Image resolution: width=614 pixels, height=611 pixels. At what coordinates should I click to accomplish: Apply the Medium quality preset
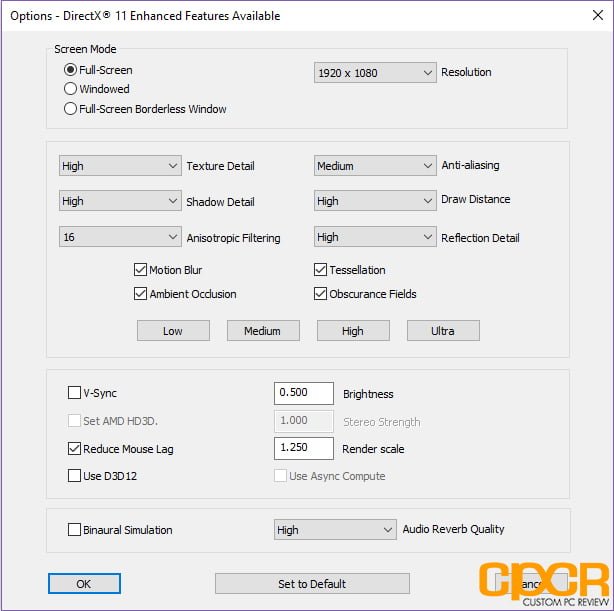pyautogui.click(x=263, y=331)
